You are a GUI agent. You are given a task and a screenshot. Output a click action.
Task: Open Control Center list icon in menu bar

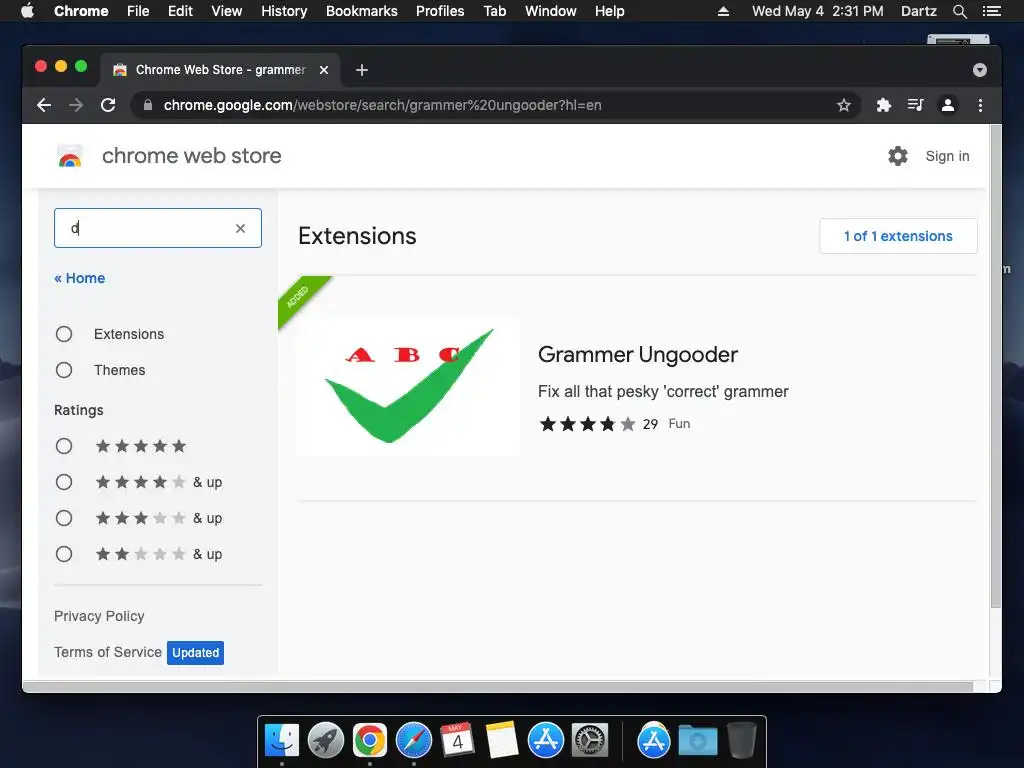pyautogui.click(x=991, y=11)
